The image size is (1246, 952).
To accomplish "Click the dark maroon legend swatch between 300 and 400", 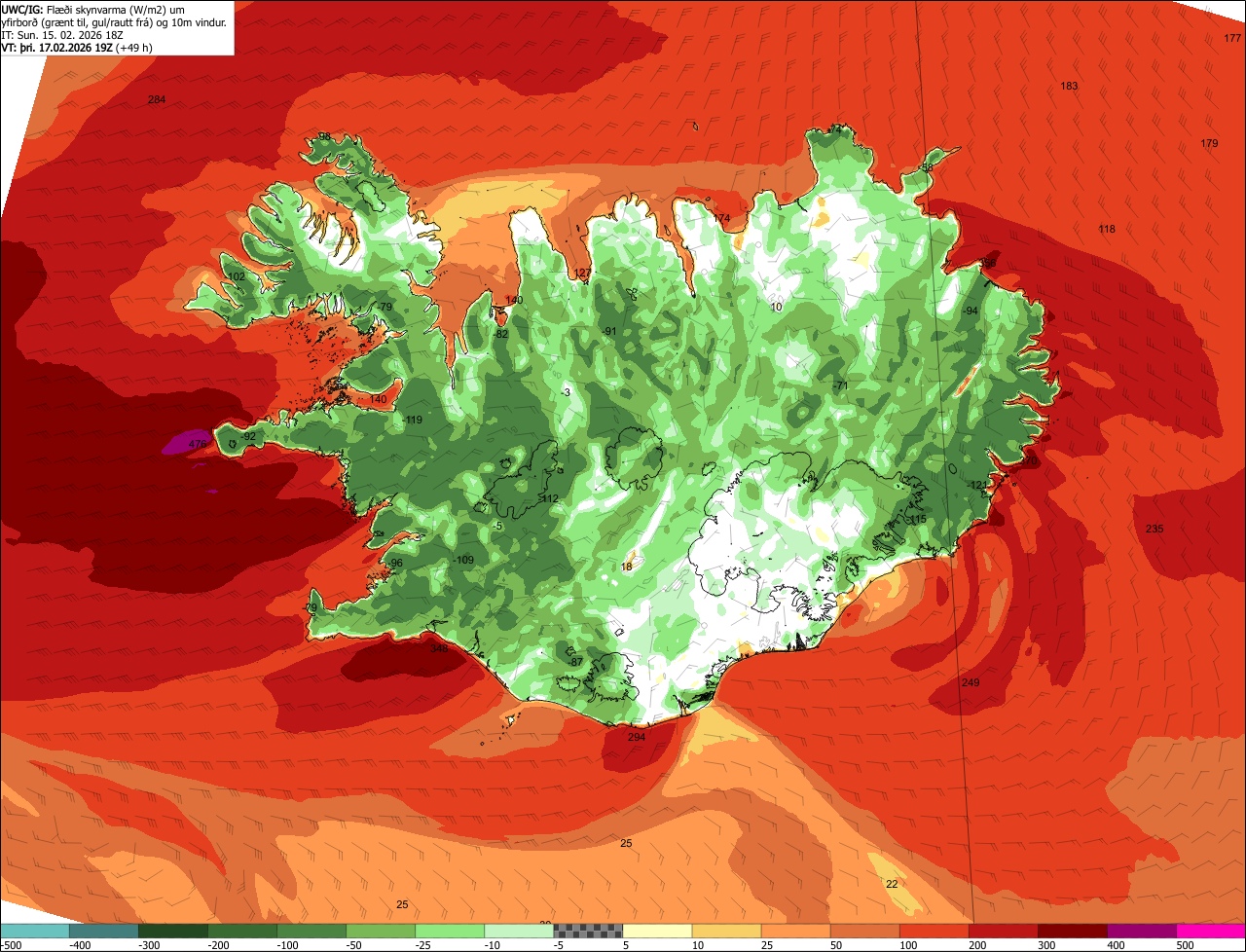I will [x=1073, y=931].
